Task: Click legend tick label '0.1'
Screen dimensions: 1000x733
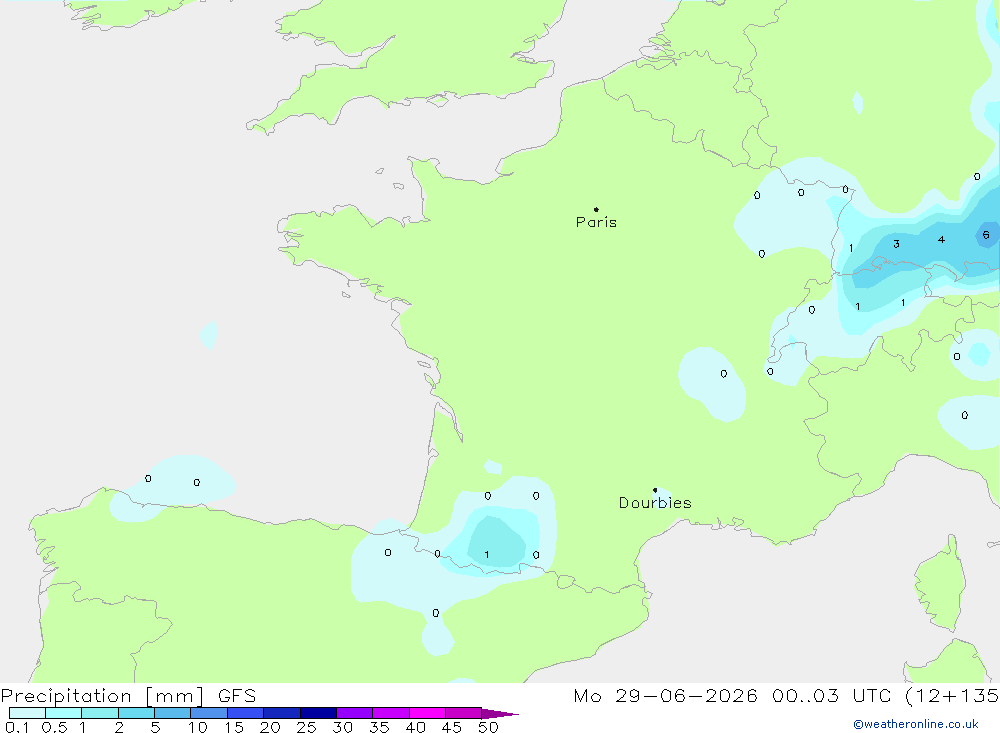Action: click(x=17, y=727)
